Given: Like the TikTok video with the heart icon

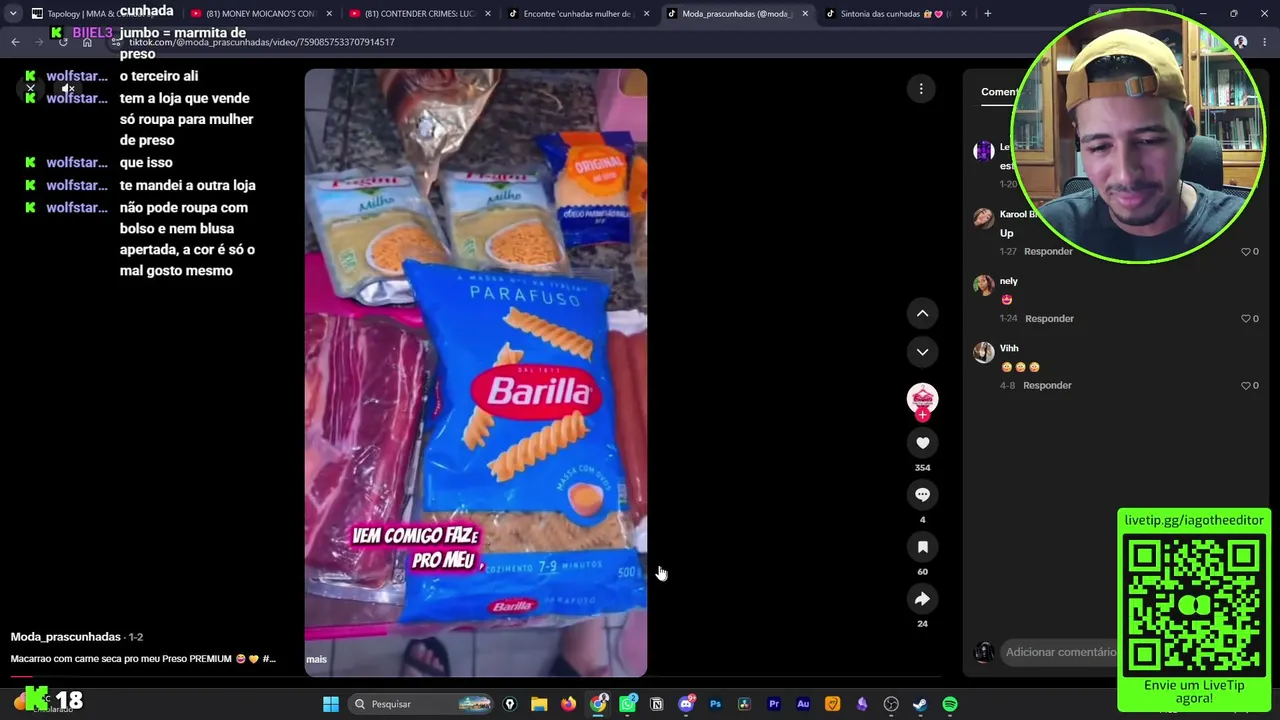Looking at the screenshot, I should 922,443.
